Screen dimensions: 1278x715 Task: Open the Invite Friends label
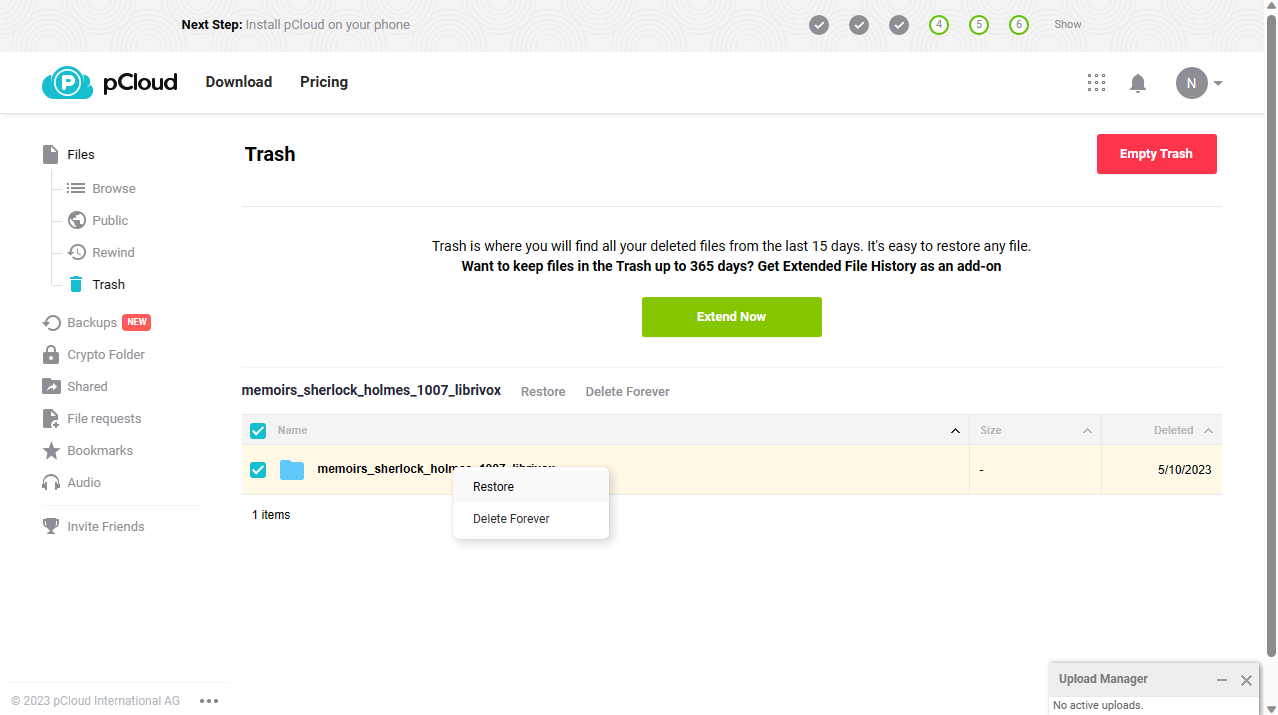[106, 526]
